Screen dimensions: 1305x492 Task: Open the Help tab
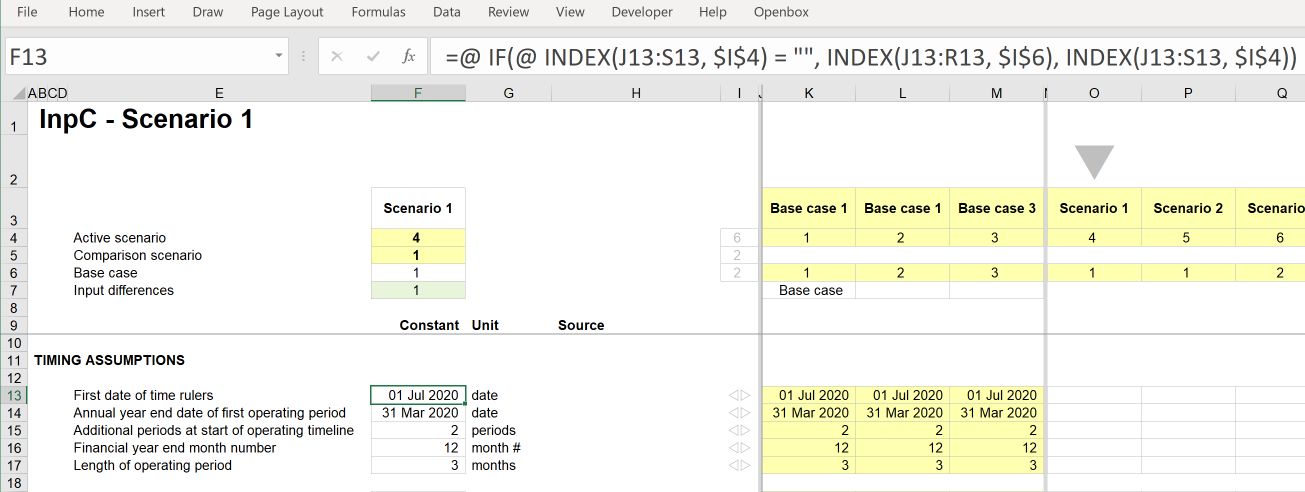[x=713, y=12]
